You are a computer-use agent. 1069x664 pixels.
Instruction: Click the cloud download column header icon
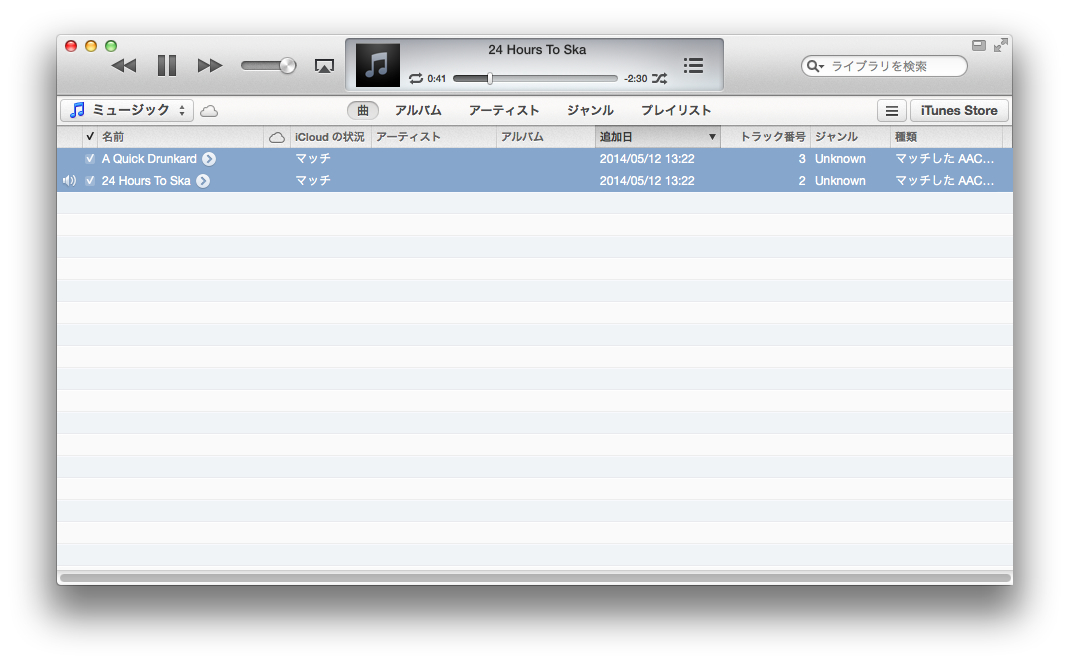[x=276, y=137]
